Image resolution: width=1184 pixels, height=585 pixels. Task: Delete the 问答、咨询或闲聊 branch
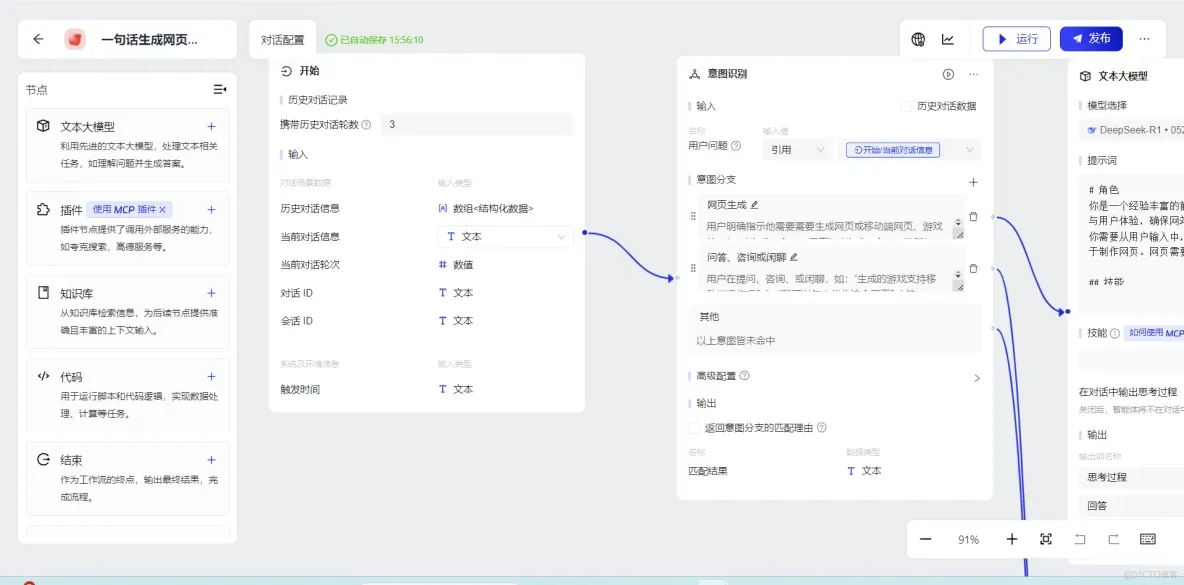click(973, 268)
